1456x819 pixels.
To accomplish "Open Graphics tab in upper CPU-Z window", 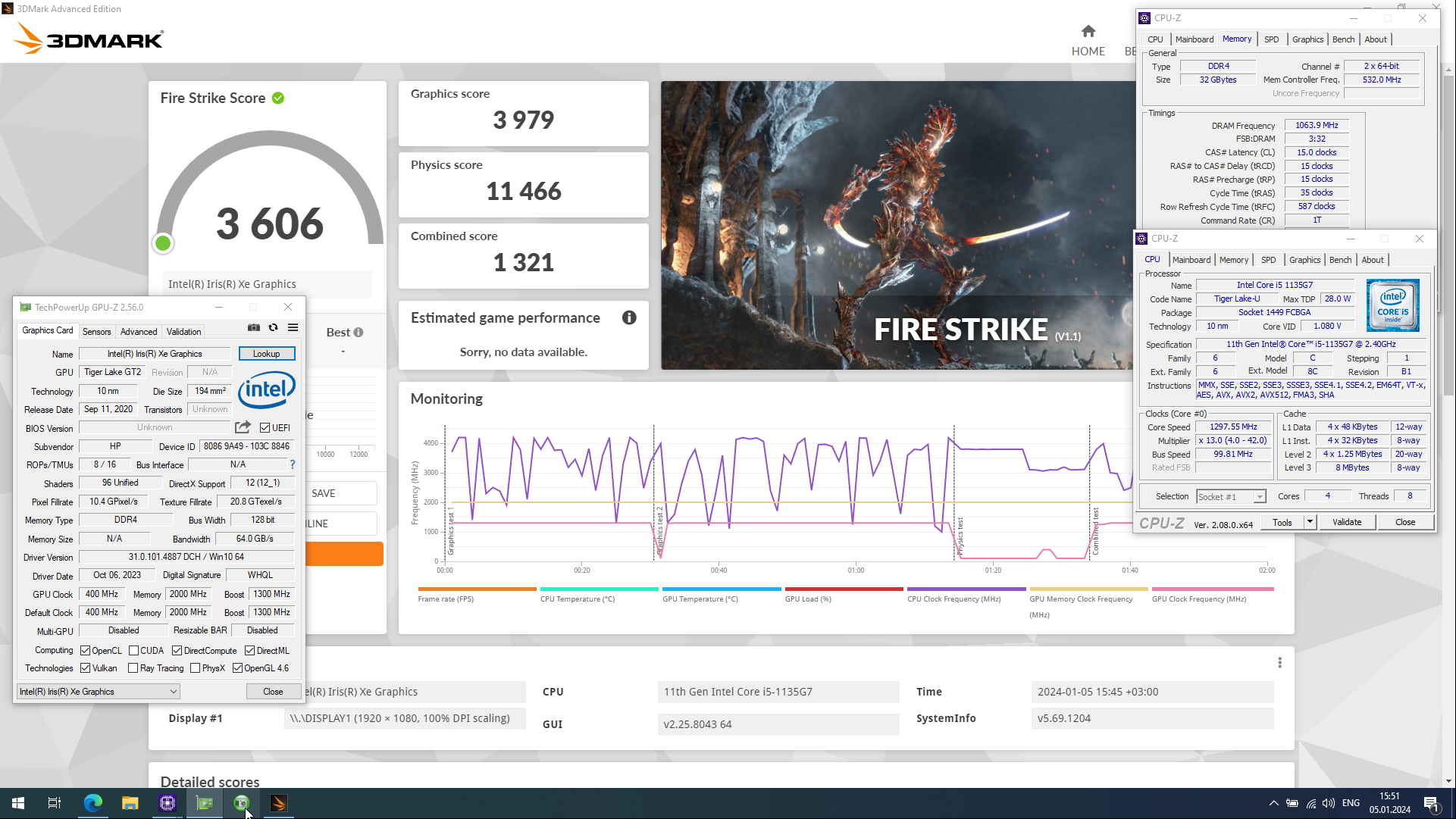I will pos(1307,39).
